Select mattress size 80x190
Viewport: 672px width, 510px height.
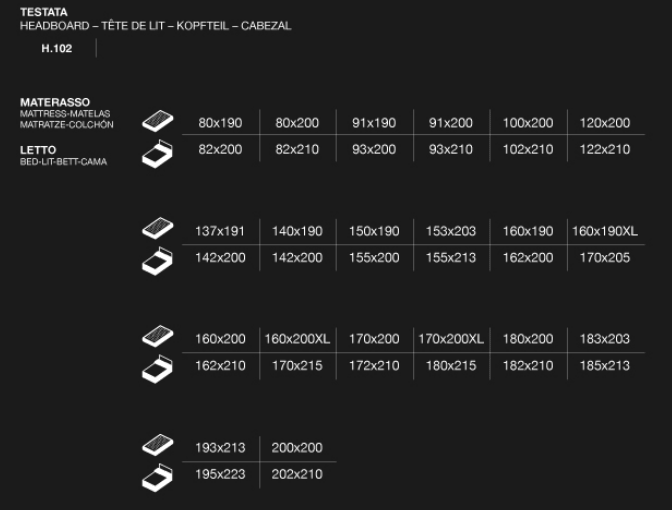[220, 123]
